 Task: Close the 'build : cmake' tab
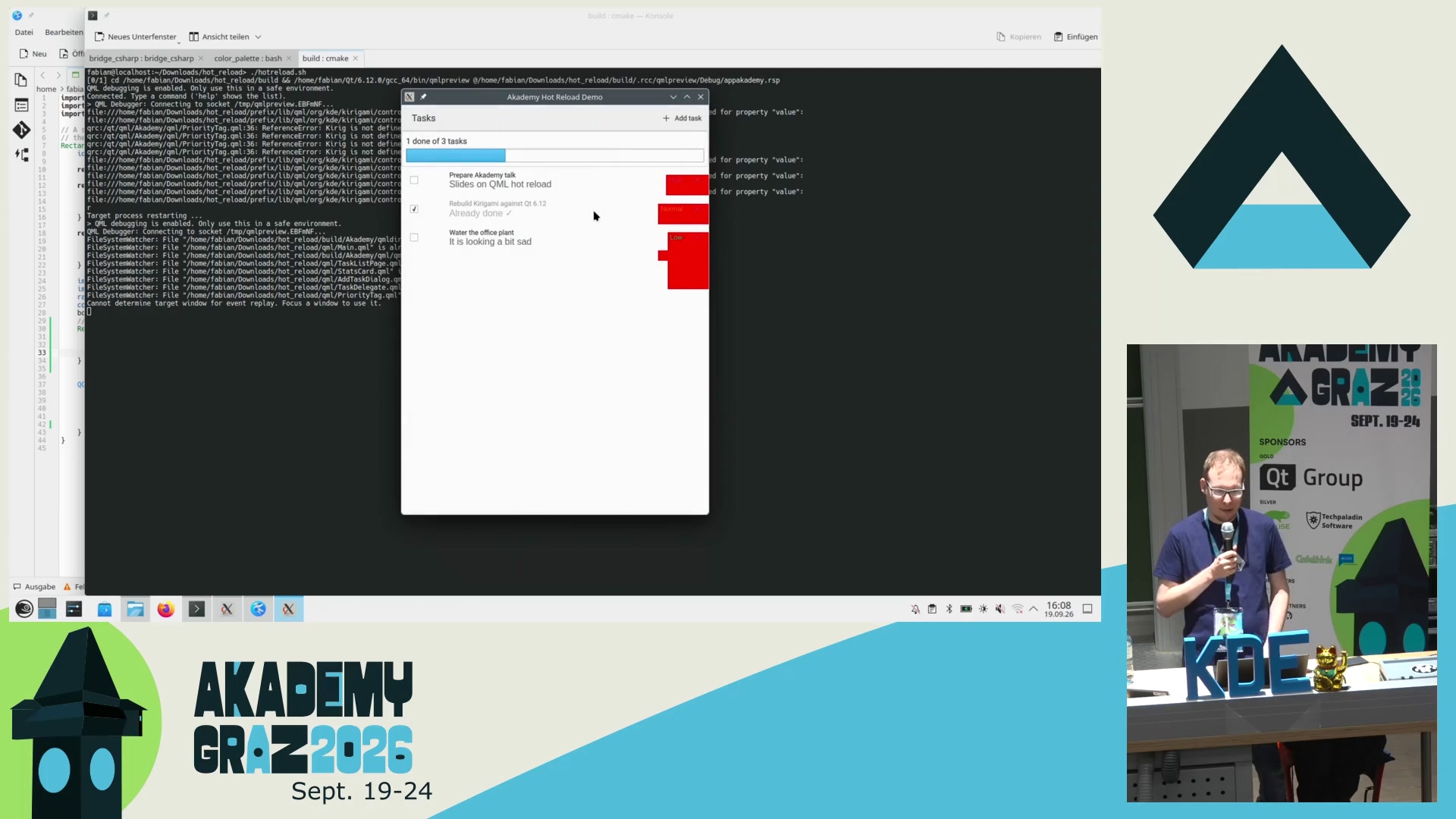tap(355, 58)
